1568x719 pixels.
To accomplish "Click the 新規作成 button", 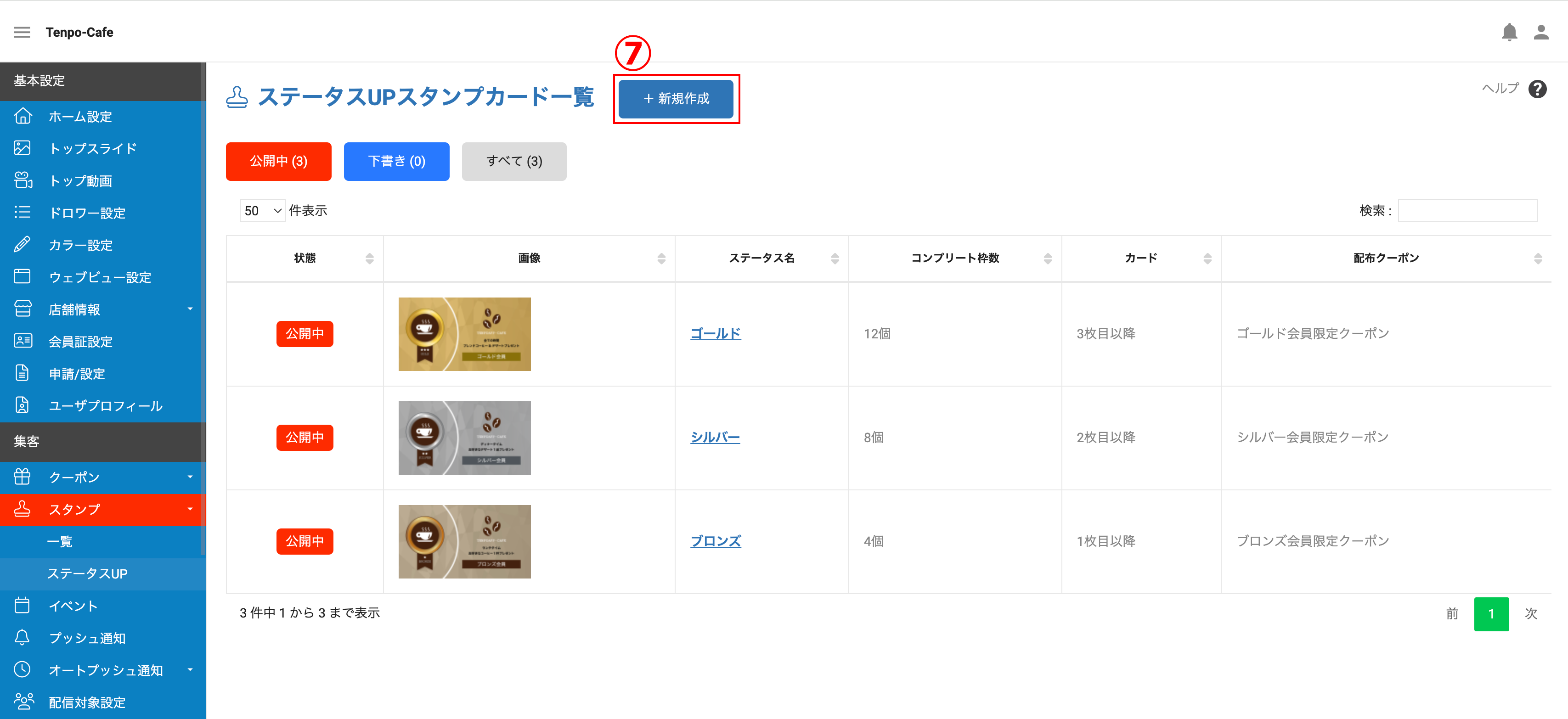I will [x=676, y=99].
